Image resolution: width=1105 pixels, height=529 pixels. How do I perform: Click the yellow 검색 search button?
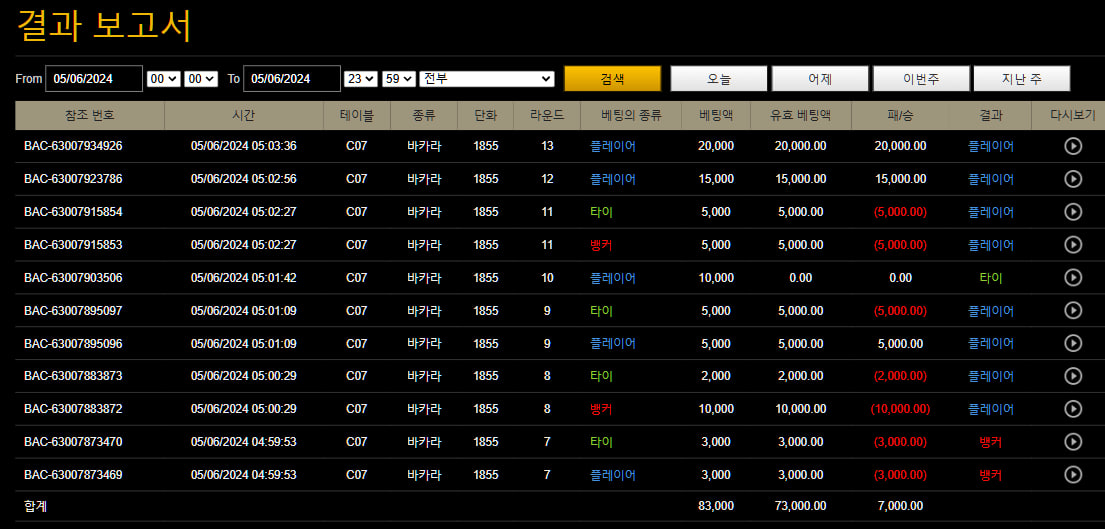612,79
